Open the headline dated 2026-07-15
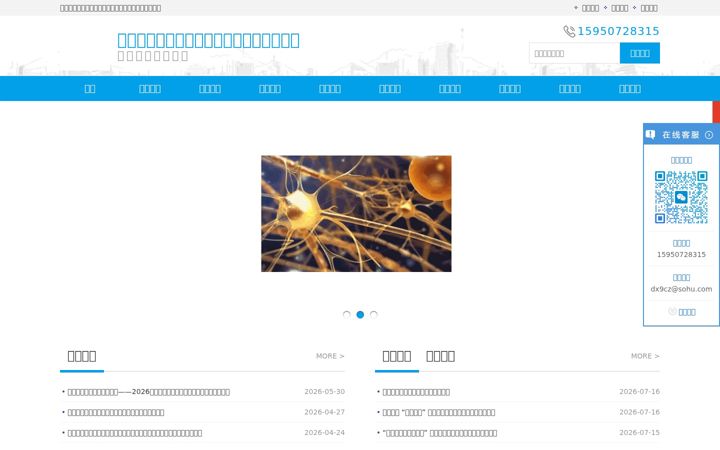The image size is (720, 450). coord(439,433)
